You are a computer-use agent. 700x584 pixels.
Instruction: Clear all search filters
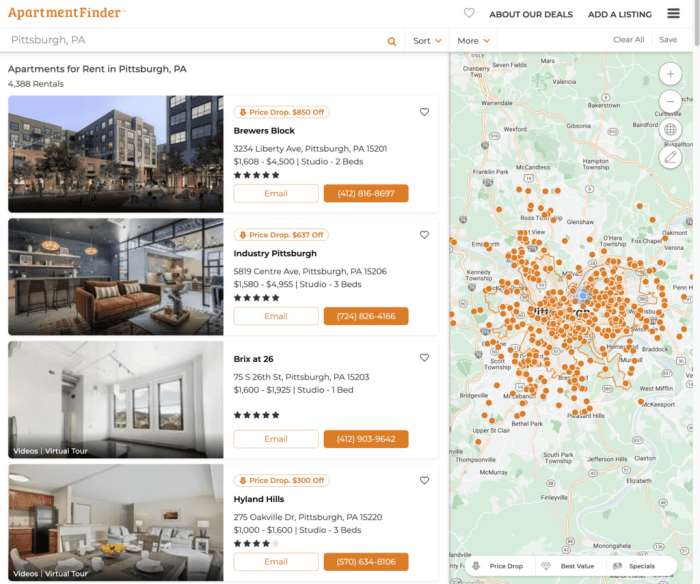tap(629, 39)
